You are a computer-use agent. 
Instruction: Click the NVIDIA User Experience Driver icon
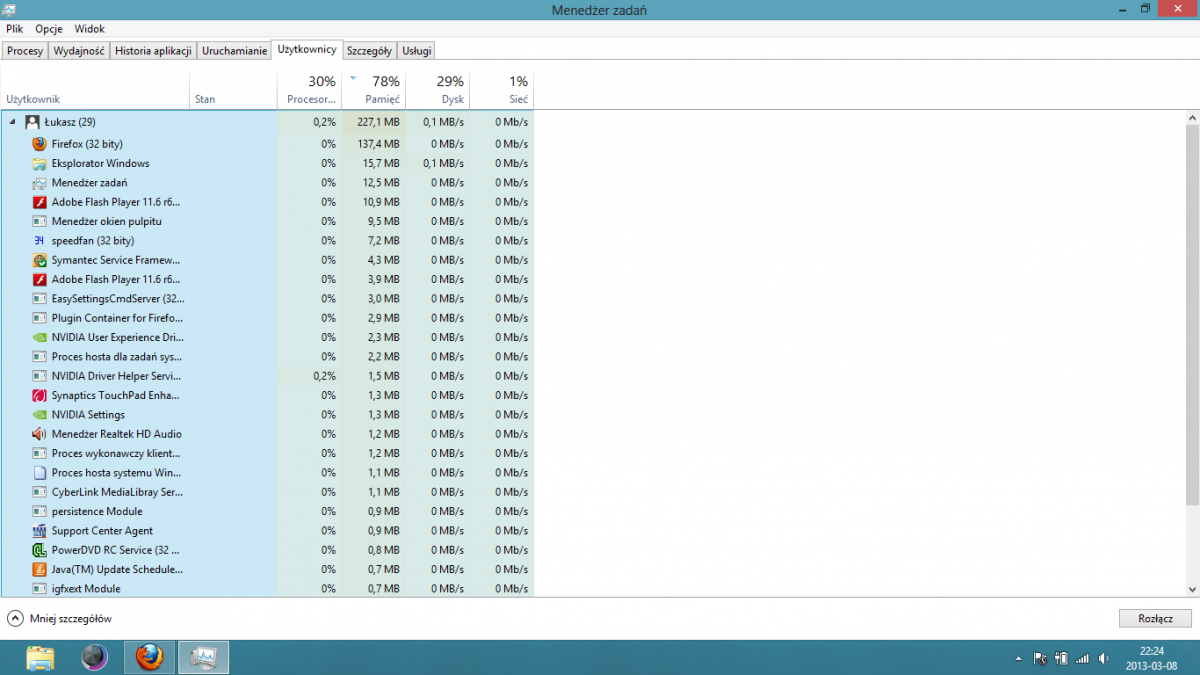pos(39,338)
